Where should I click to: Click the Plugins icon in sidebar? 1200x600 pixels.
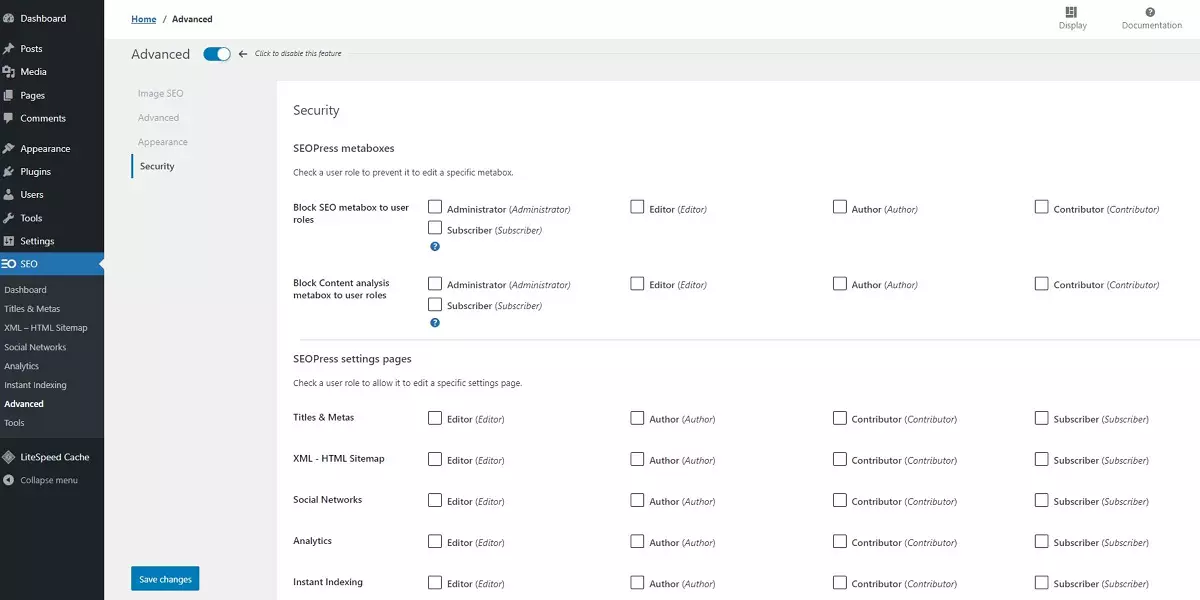pos(9,172)
